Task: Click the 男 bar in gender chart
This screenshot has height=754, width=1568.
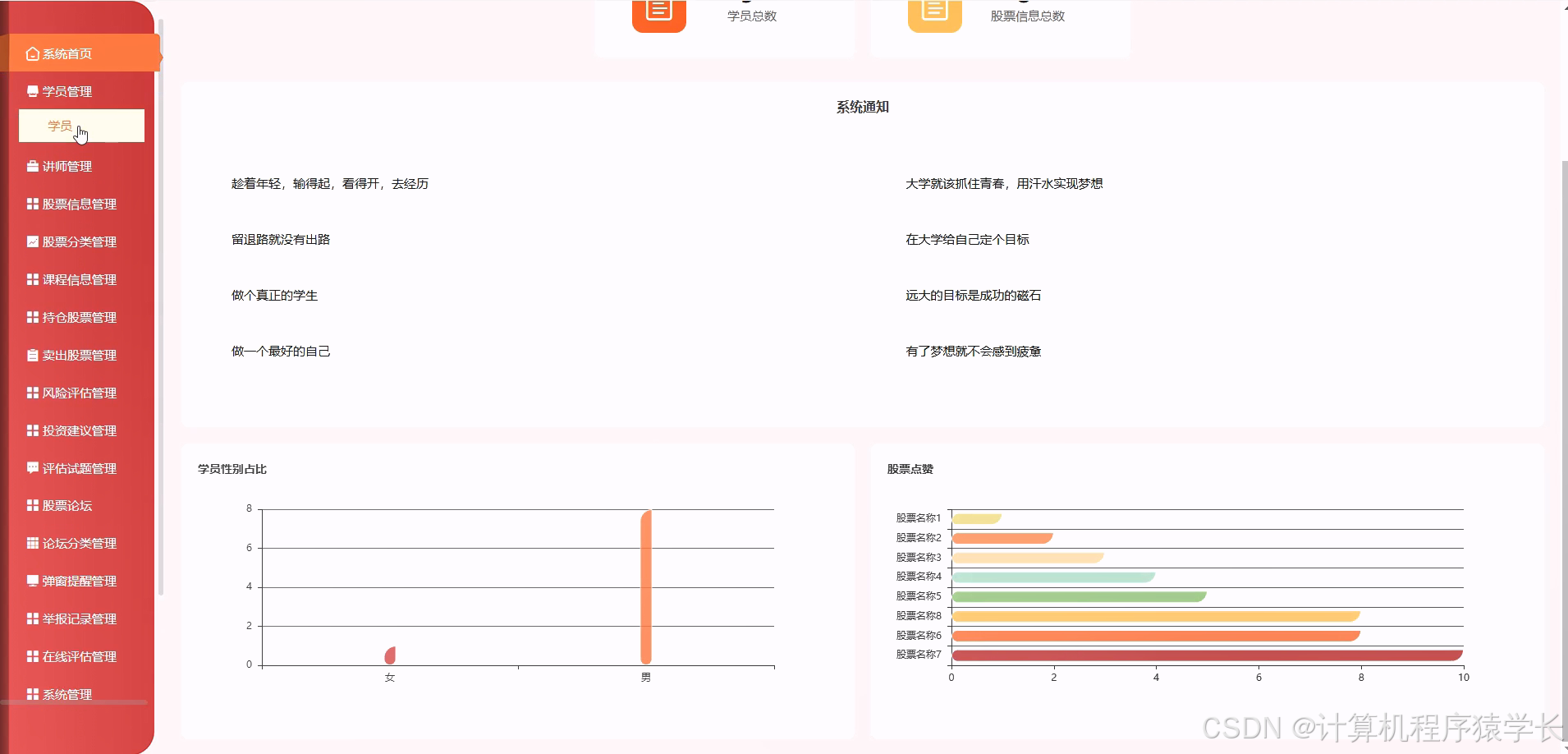Action: [x=646, y=587]
